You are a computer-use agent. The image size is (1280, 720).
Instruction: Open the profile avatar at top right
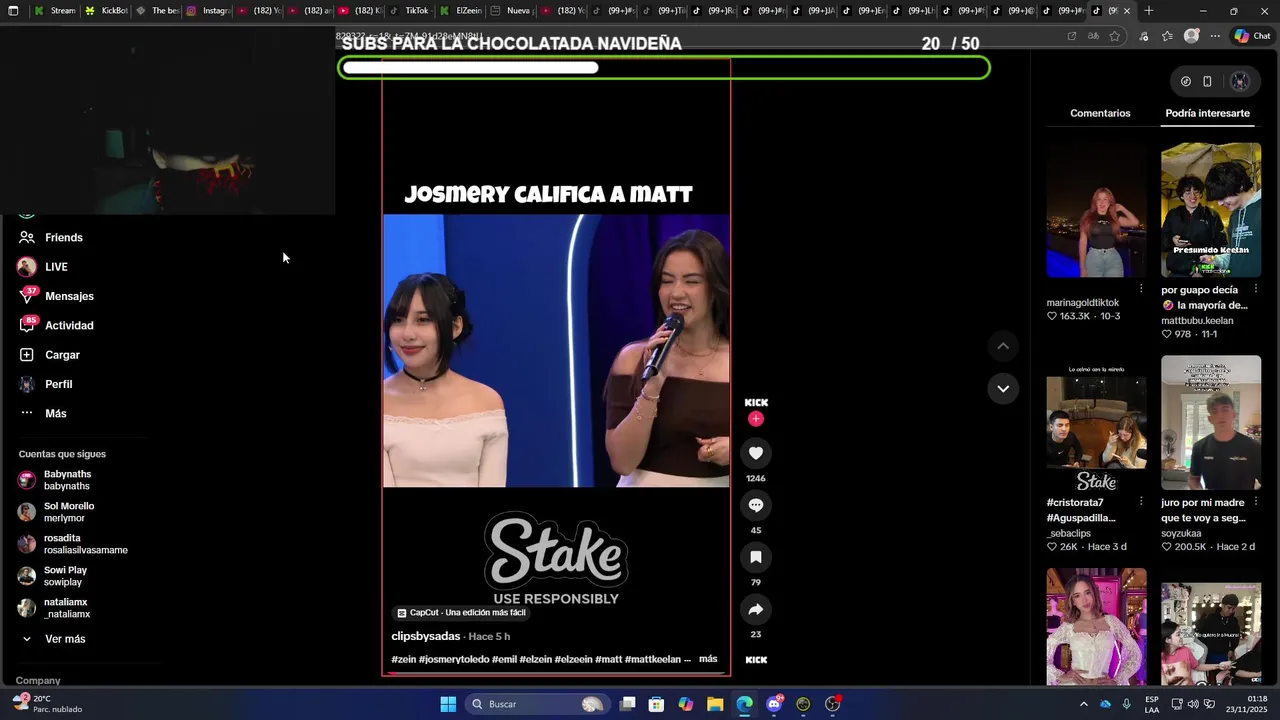click(x=1240, y=82)
